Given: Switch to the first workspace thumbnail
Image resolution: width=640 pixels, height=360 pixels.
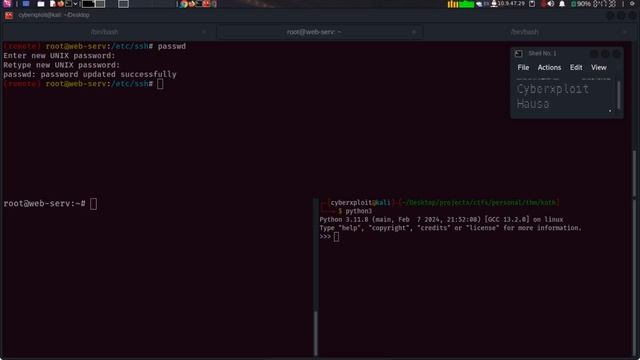Looking at the screenshot, I should click(88, 4).
